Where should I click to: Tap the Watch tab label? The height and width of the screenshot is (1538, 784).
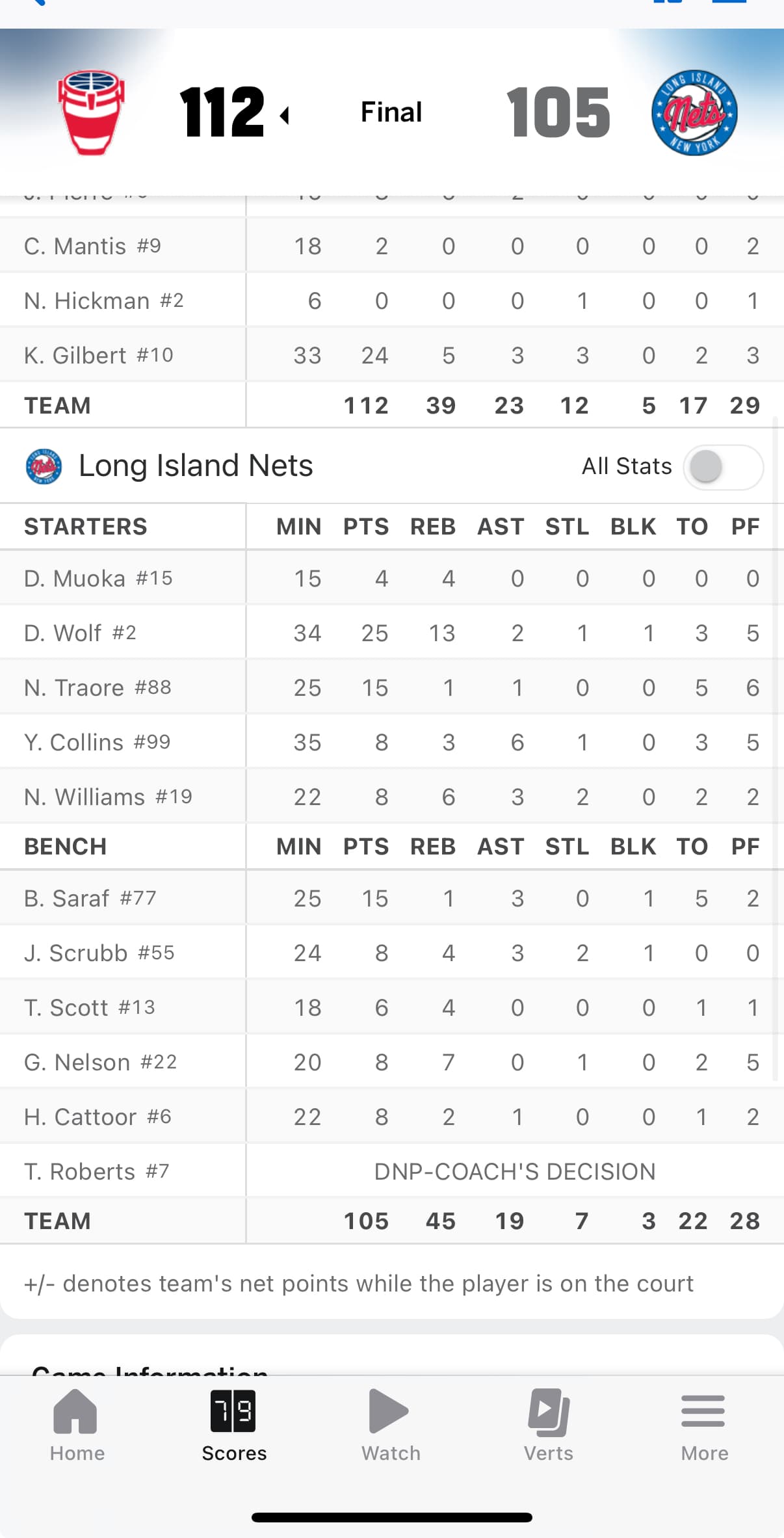391,1453
